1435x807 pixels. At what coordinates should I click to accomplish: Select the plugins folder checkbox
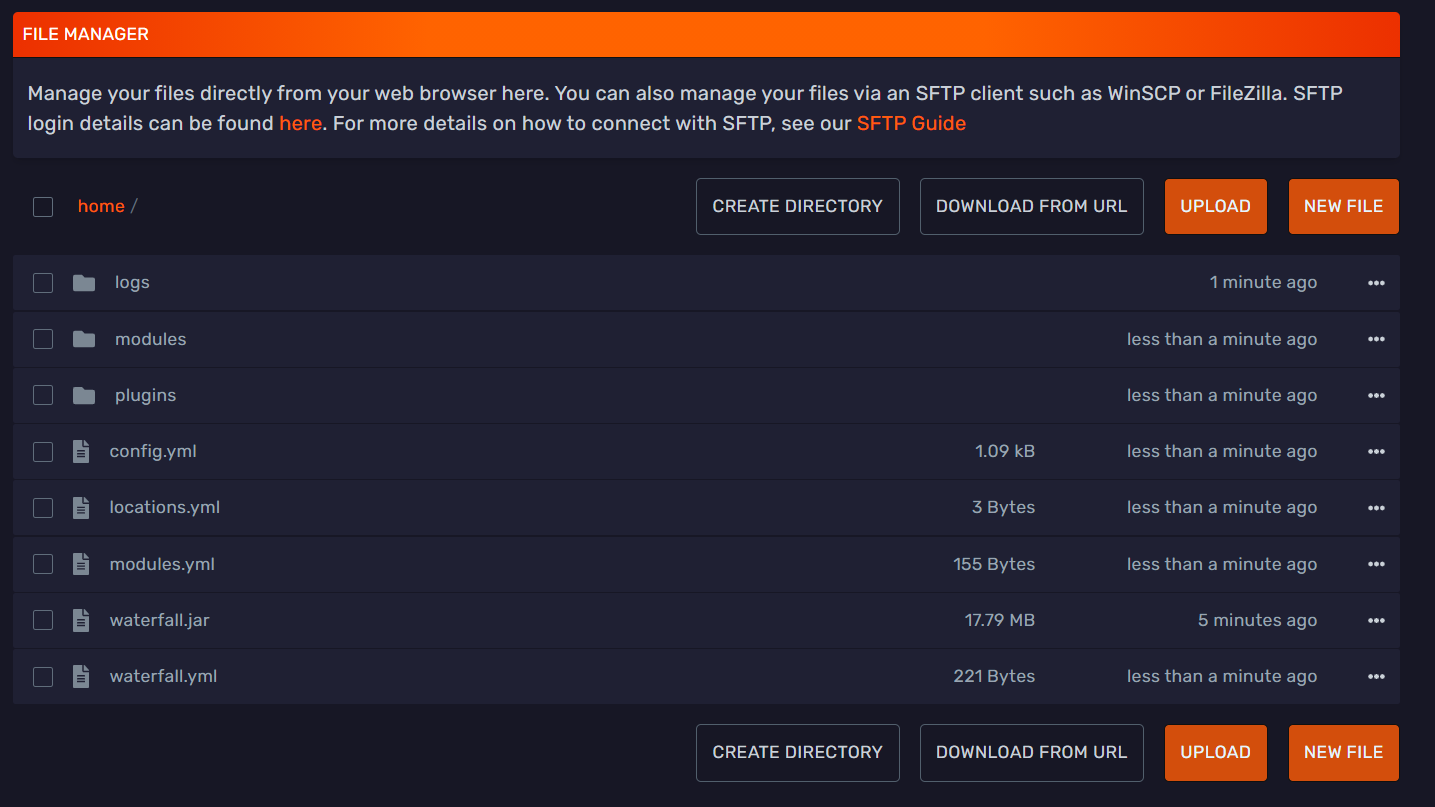43,396
